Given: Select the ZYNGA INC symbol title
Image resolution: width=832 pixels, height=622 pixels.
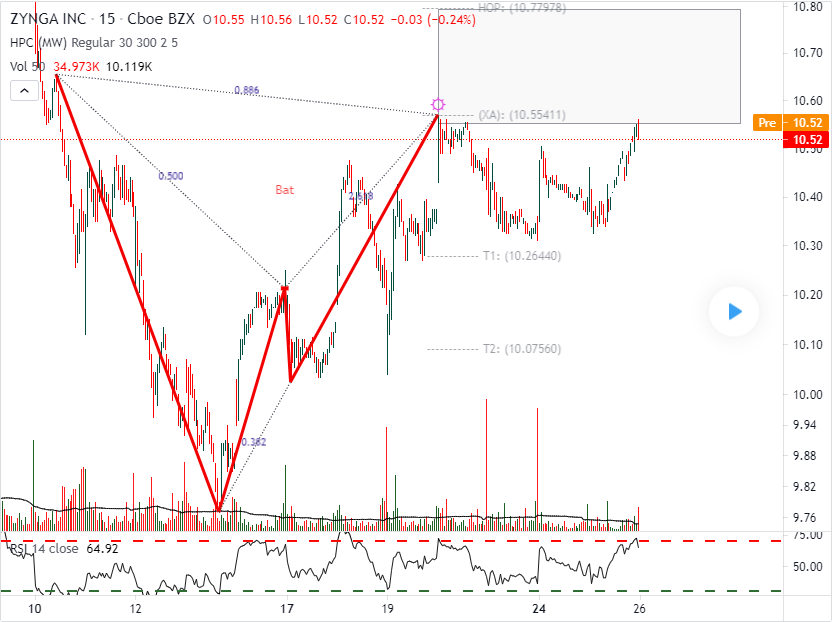Looking at the screenshot, I should point(48,19).
